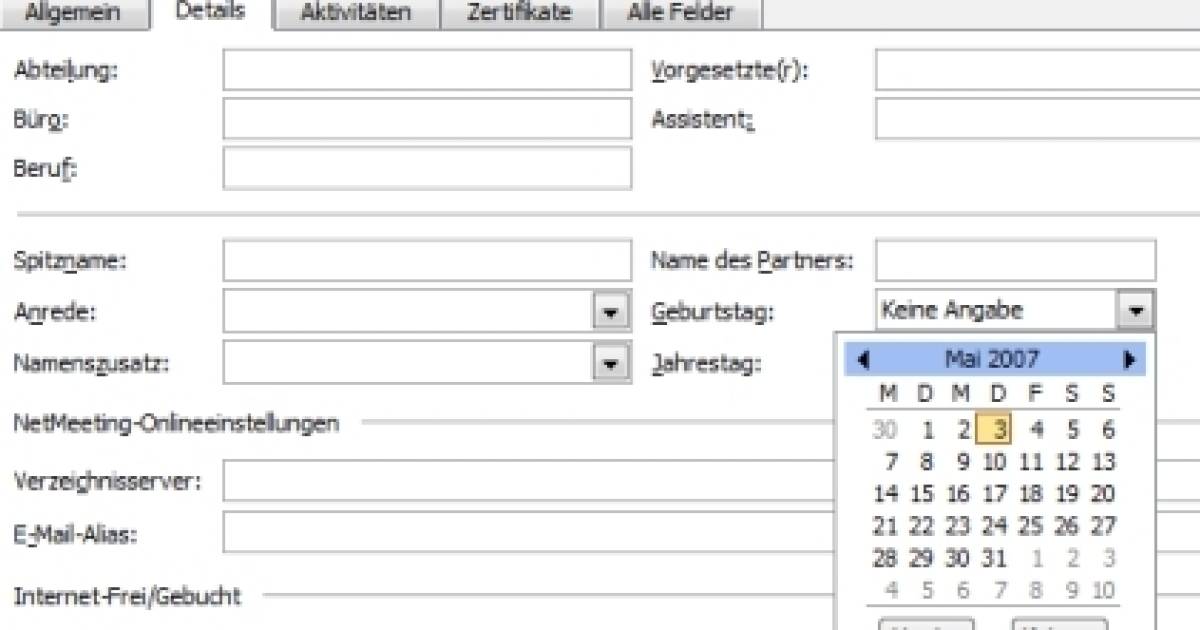Click the NetMeeting-Onlineeinstellungen heading

click(x=176, y=423)
